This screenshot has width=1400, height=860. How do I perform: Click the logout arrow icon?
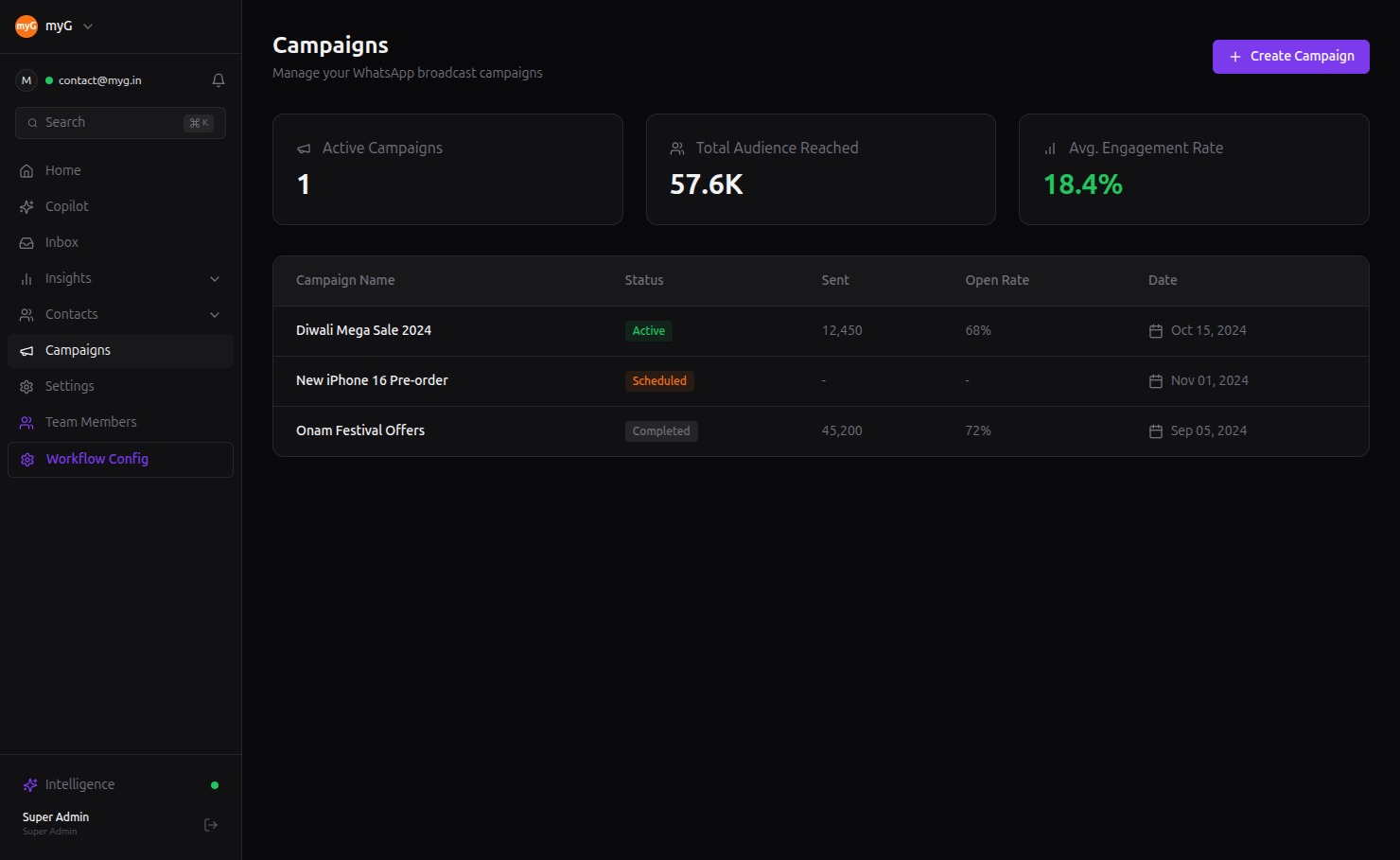coord(211,825)
